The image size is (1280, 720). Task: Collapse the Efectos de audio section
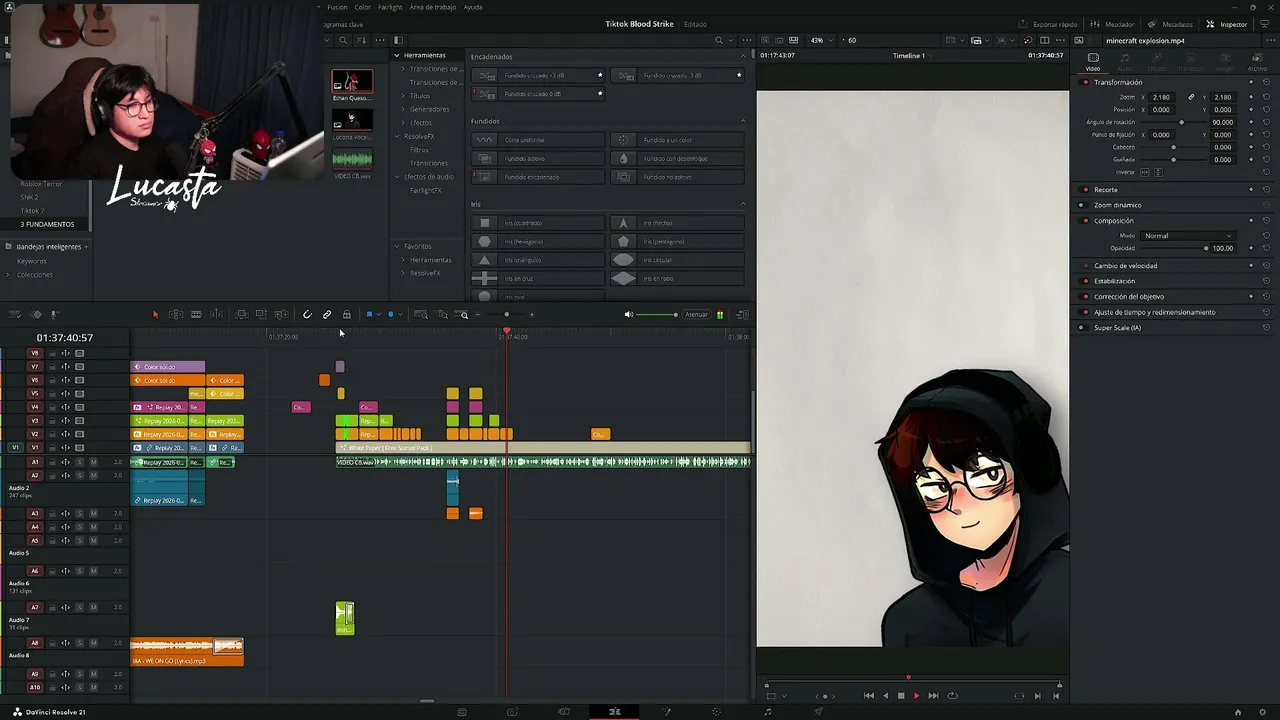[x=397, y=177]
